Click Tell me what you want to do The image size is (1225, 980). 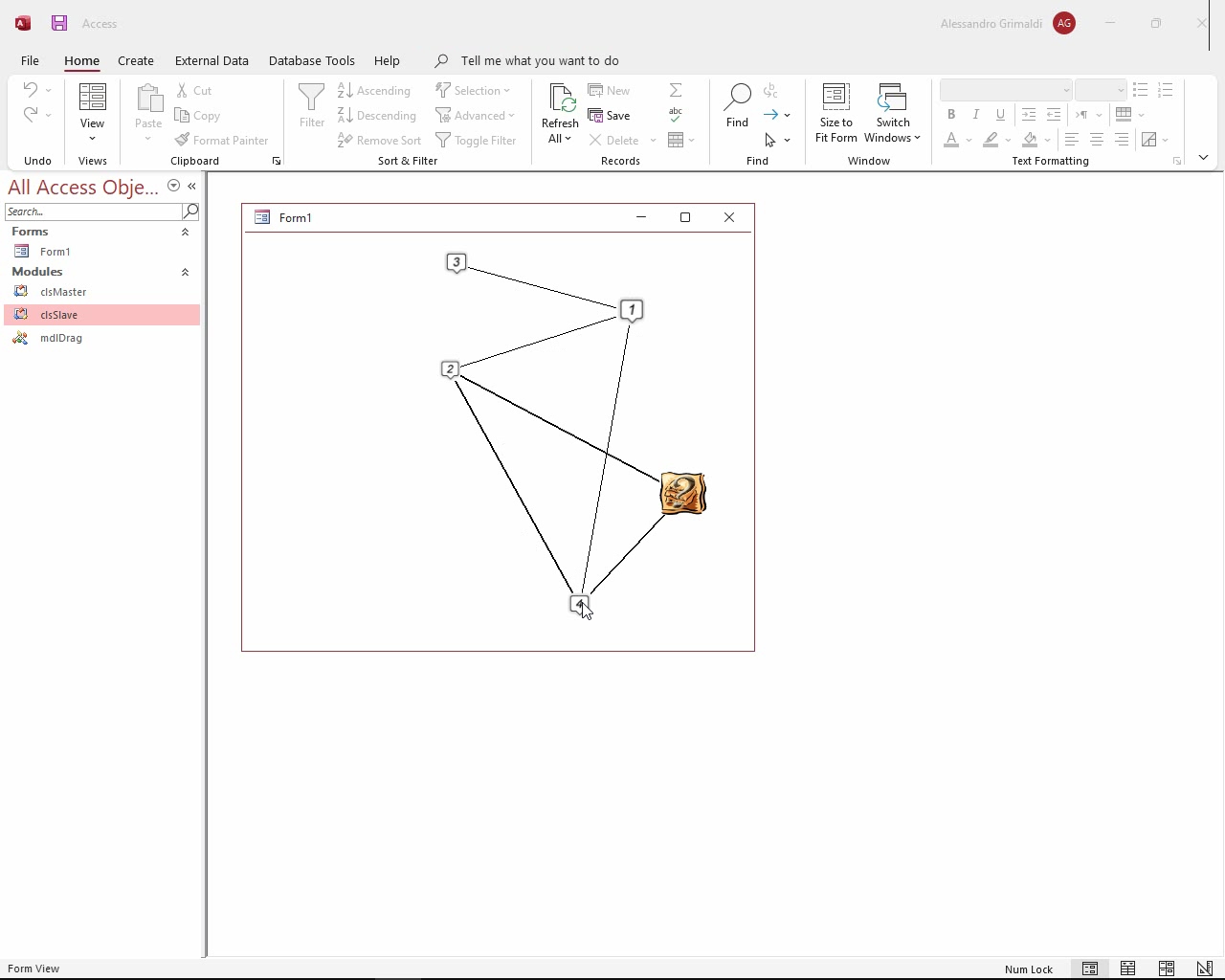pos(539,60)
